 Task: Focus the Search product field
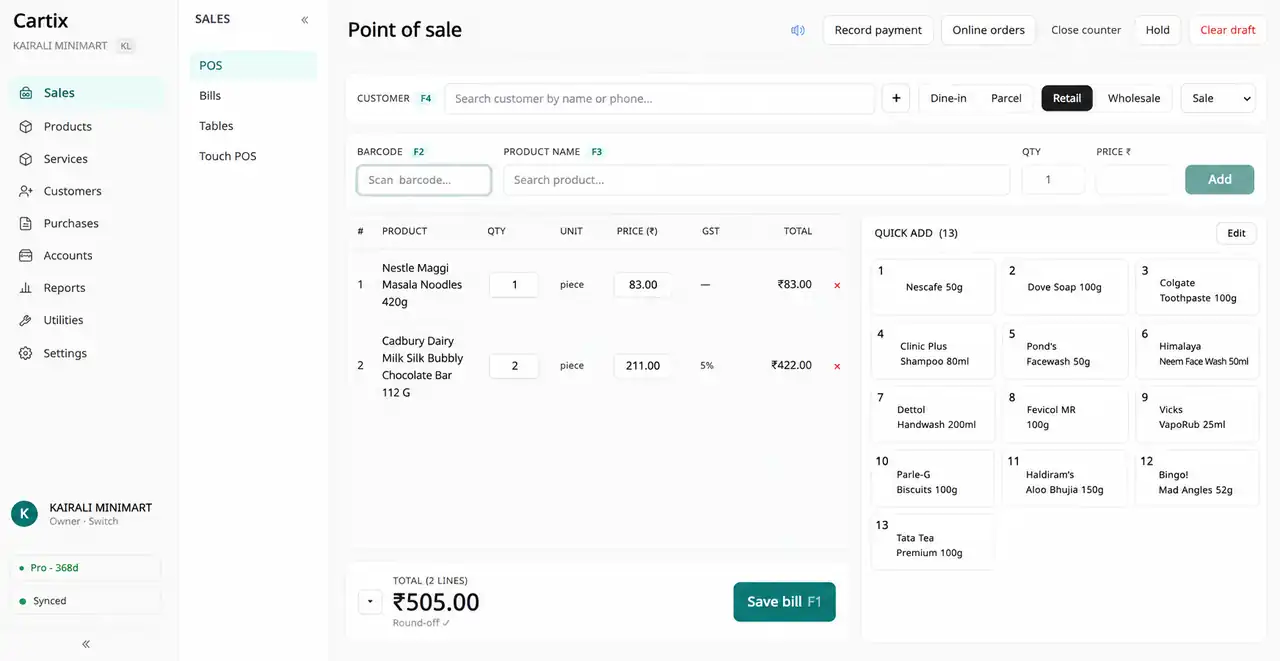(757, 180)
